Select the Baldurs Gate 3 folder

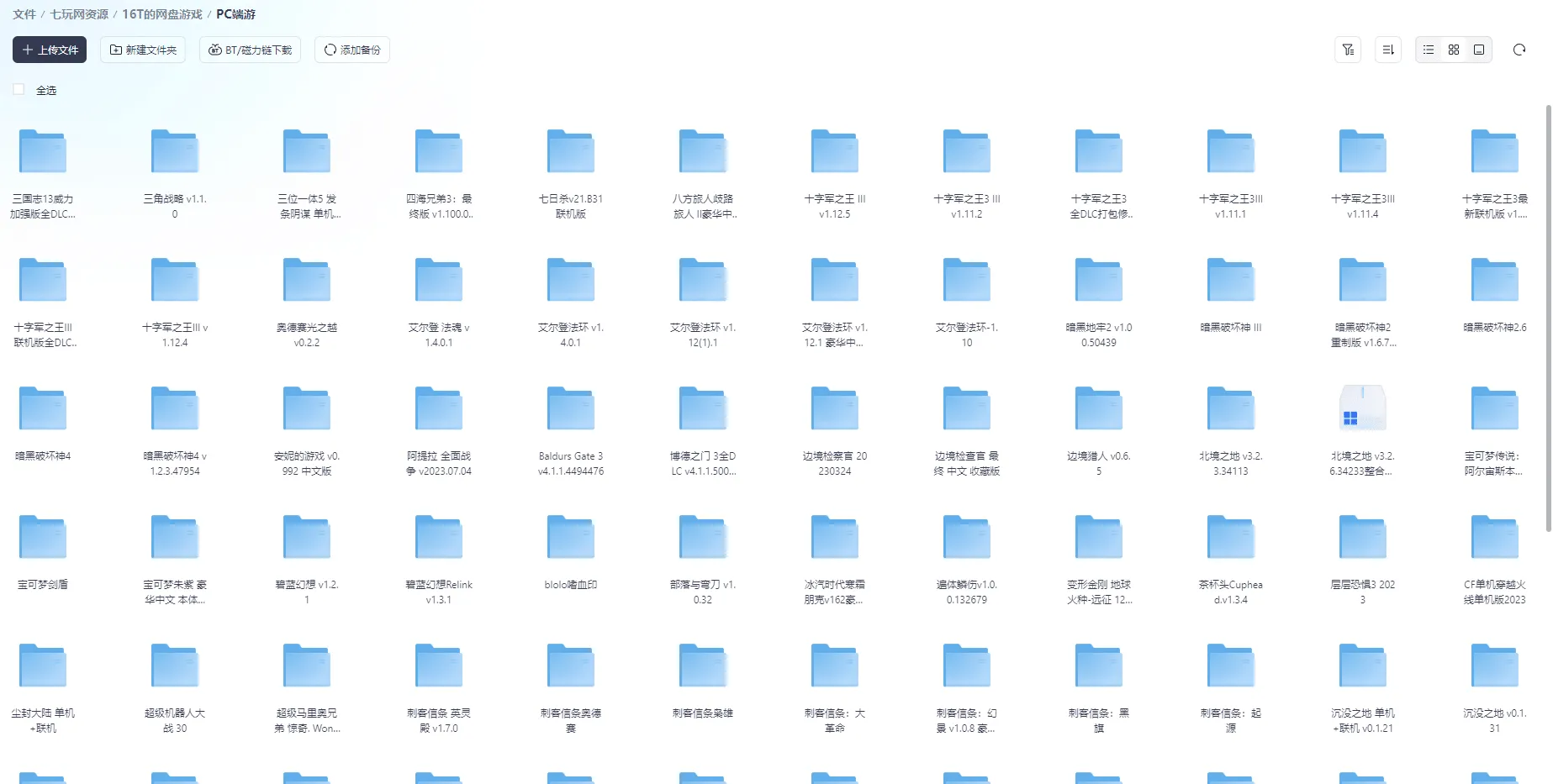coord(571,430)
